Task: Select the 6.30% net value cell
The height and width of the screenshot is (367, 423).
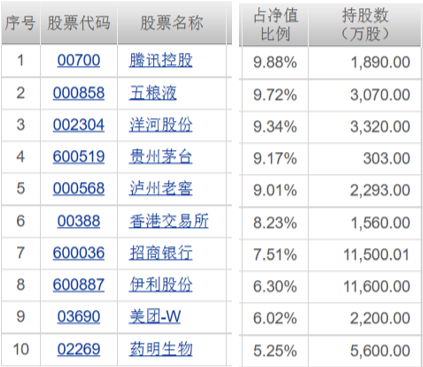Action: pyautogui.click(x=275, y=286)
